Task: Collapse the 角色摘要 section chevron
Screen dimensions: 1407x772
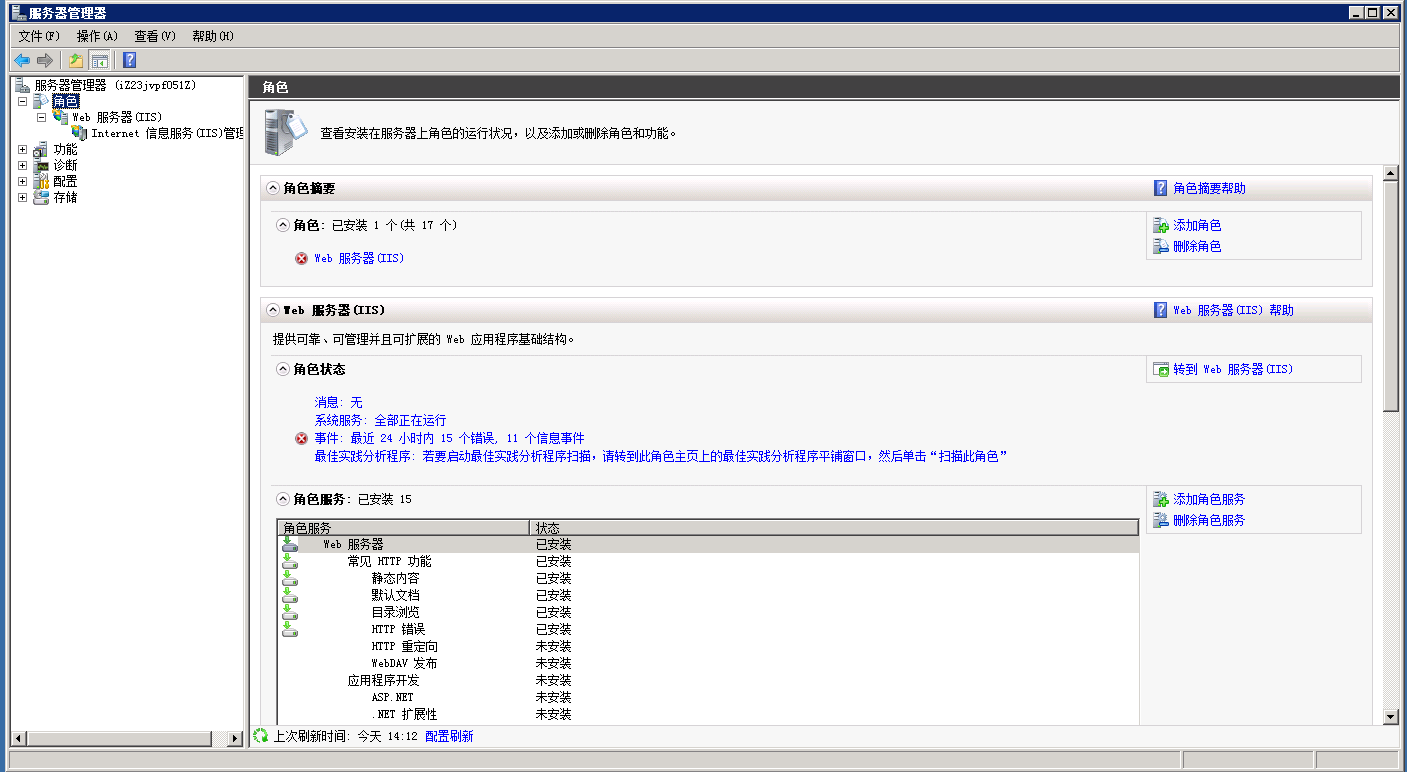Action: tap(273, 188)
